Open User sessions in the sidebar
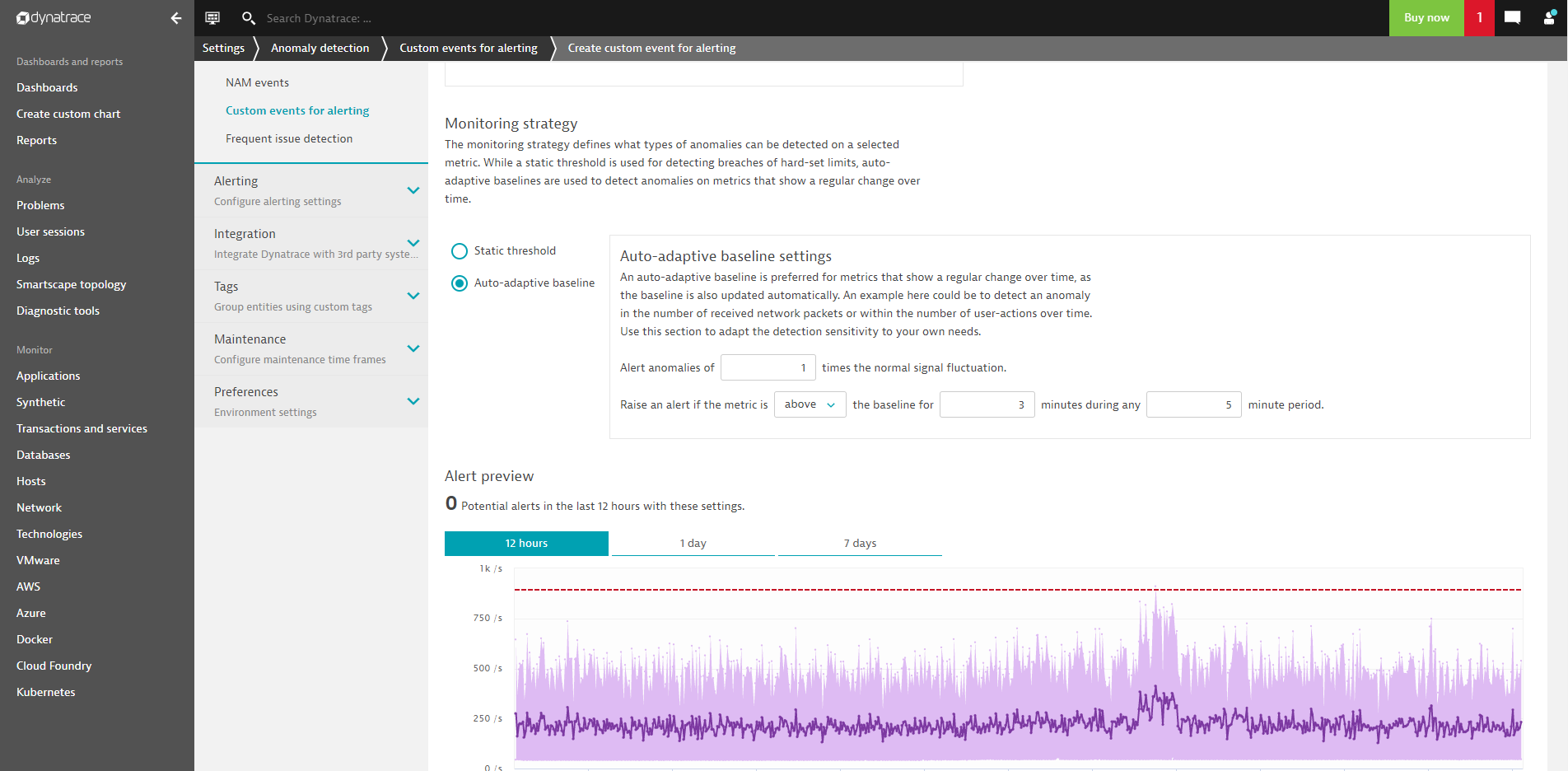 tap(50, 232)
